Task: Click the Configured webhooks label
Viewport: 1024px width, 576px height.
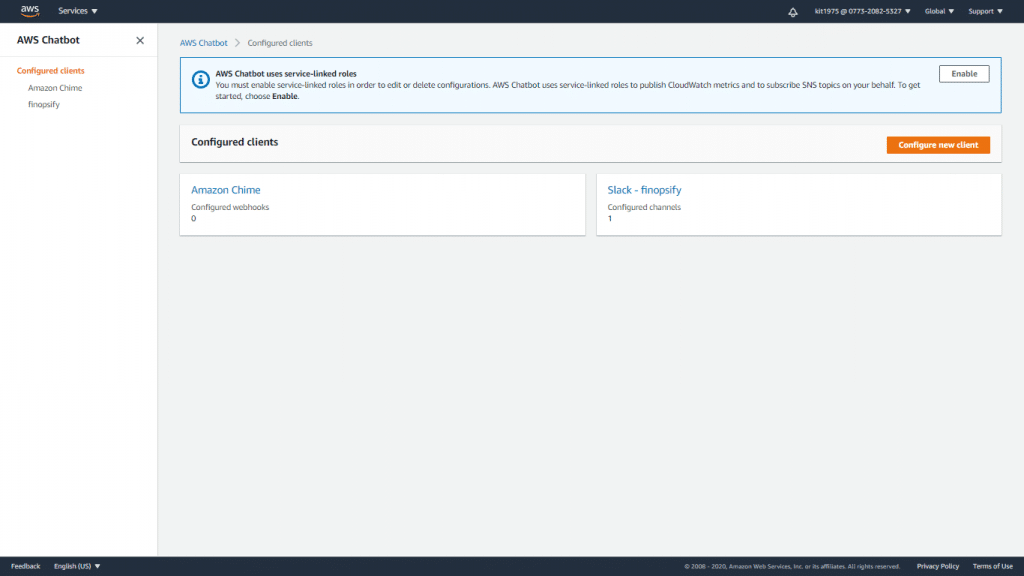Action: click(x=230, y=207)
